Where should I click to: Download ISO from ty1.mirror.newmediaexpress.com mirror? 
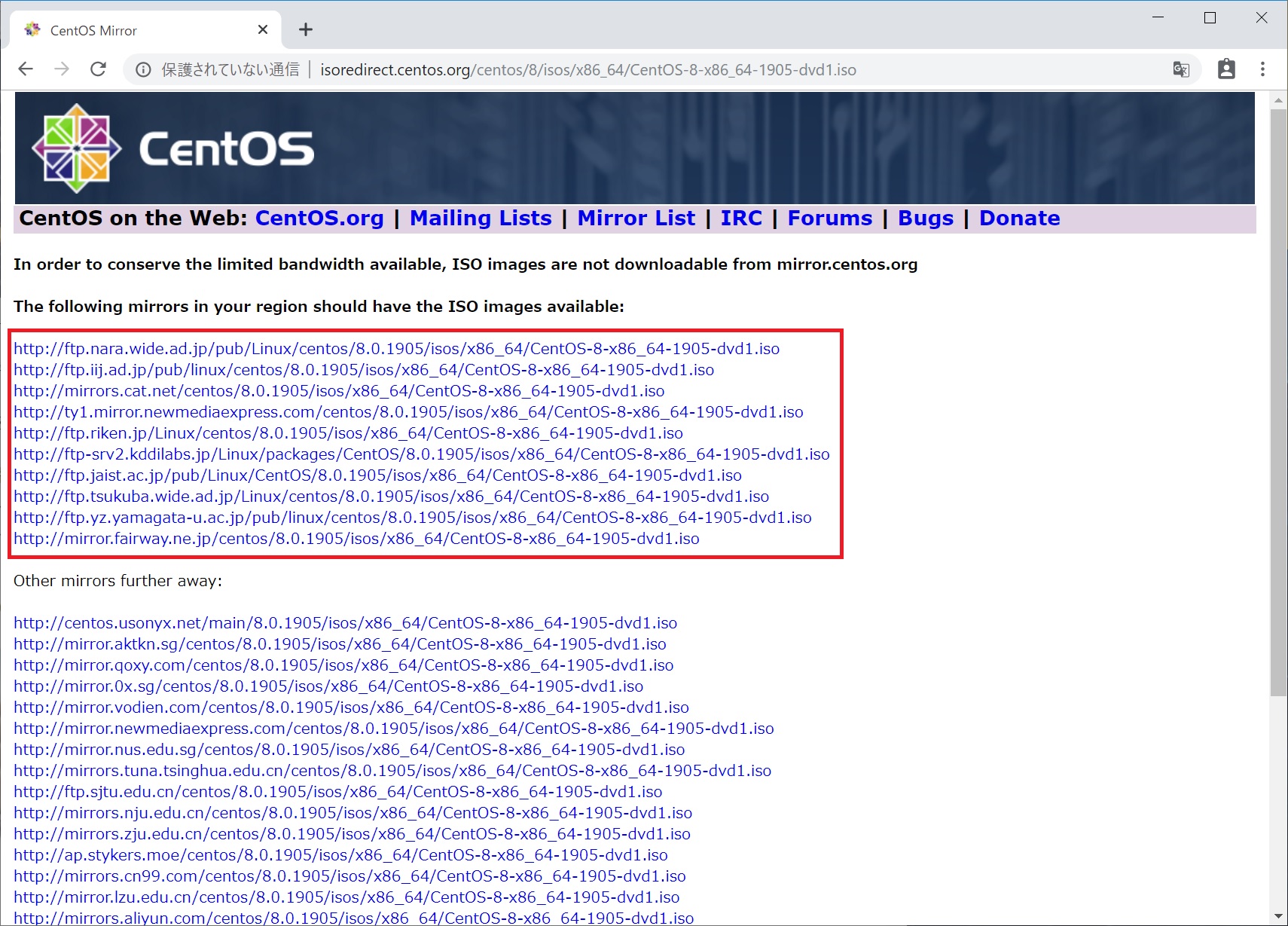coord(408,412)
